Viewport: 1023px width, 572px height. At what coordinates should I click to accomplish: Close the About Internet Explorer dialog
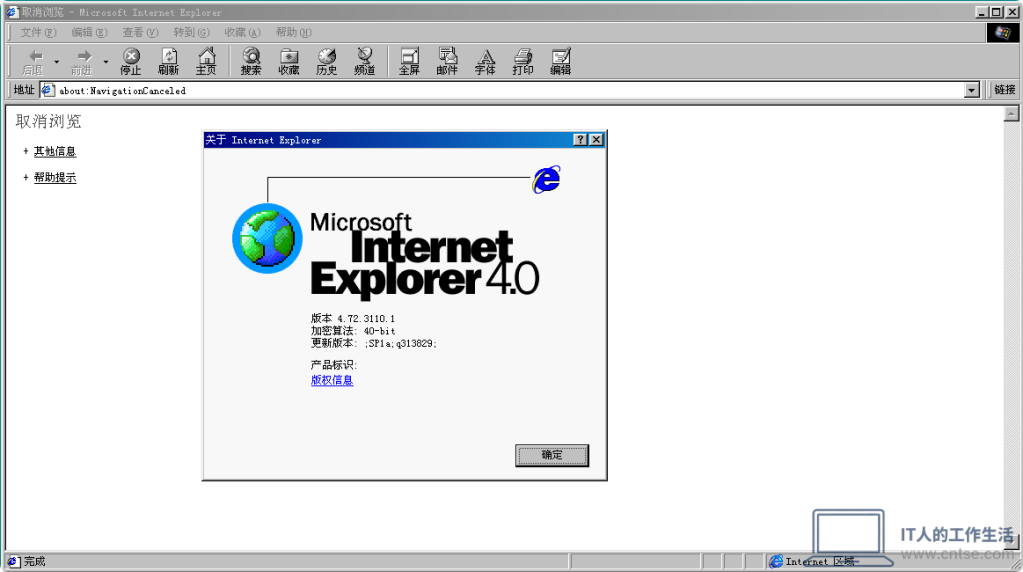[596, 140]
